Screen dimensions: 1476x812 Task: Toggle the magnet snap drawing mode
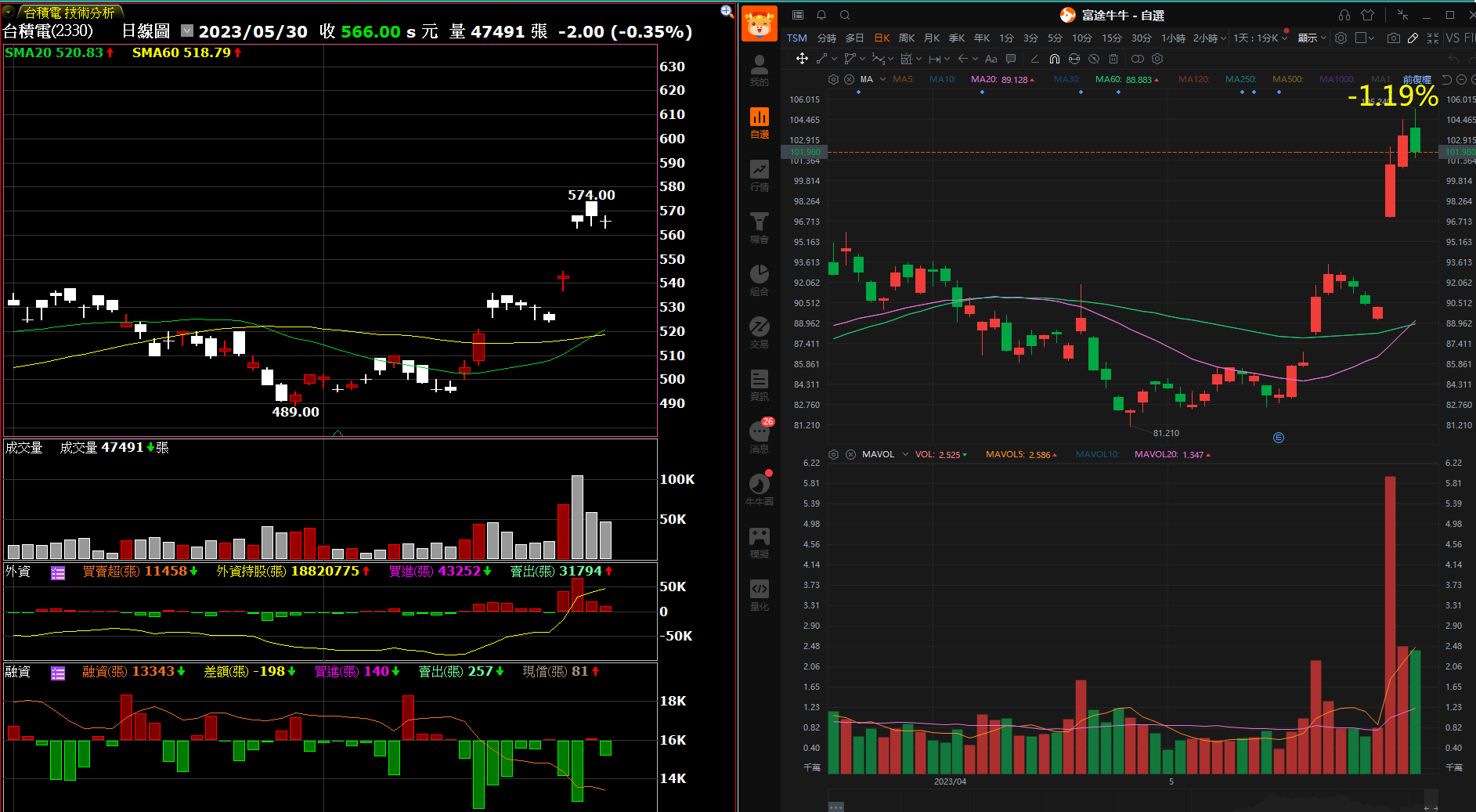1055,59
